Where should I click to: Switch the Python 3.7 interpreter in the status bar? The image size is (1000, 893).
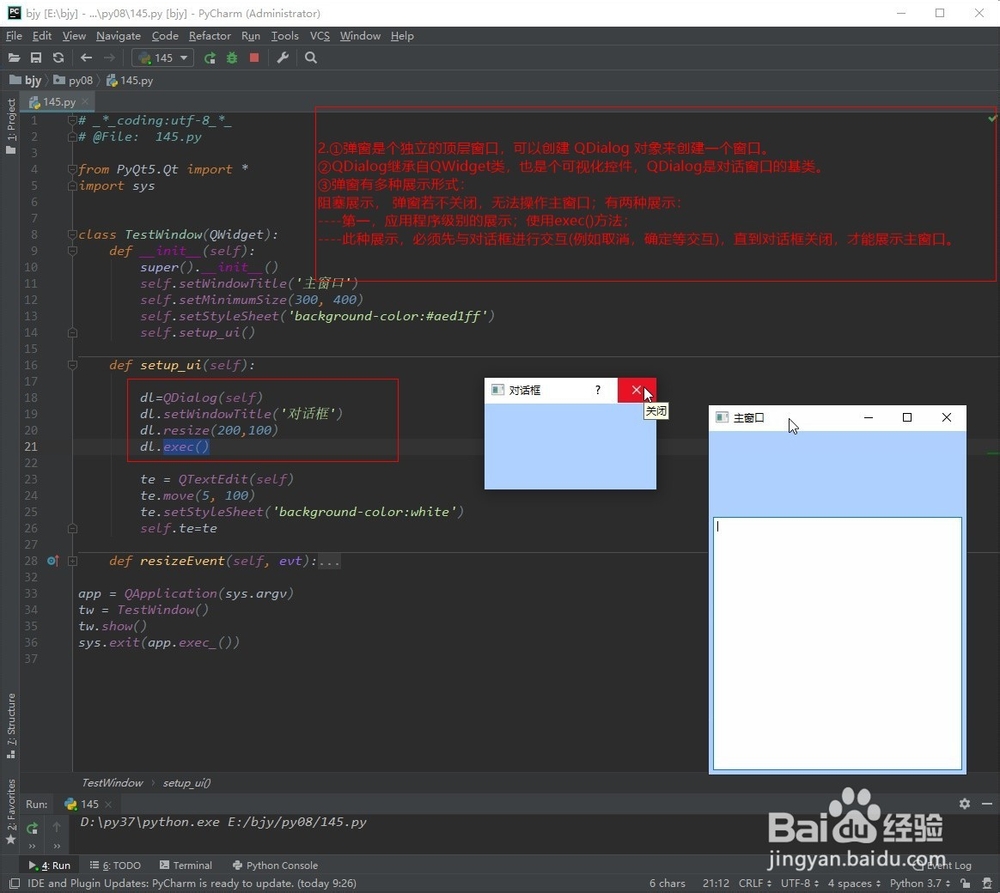(x=920, y=883)
